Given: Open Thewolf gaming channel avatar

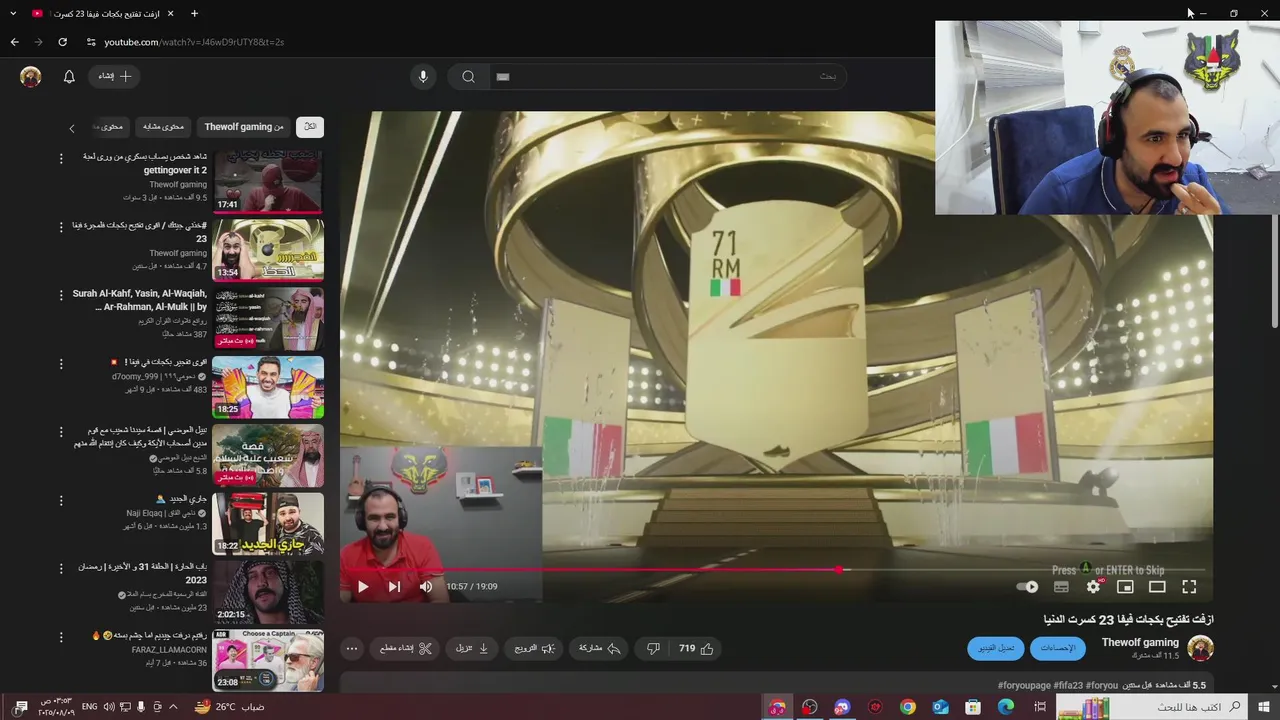Looking at the screenshot, I should tap(1200, 648).
